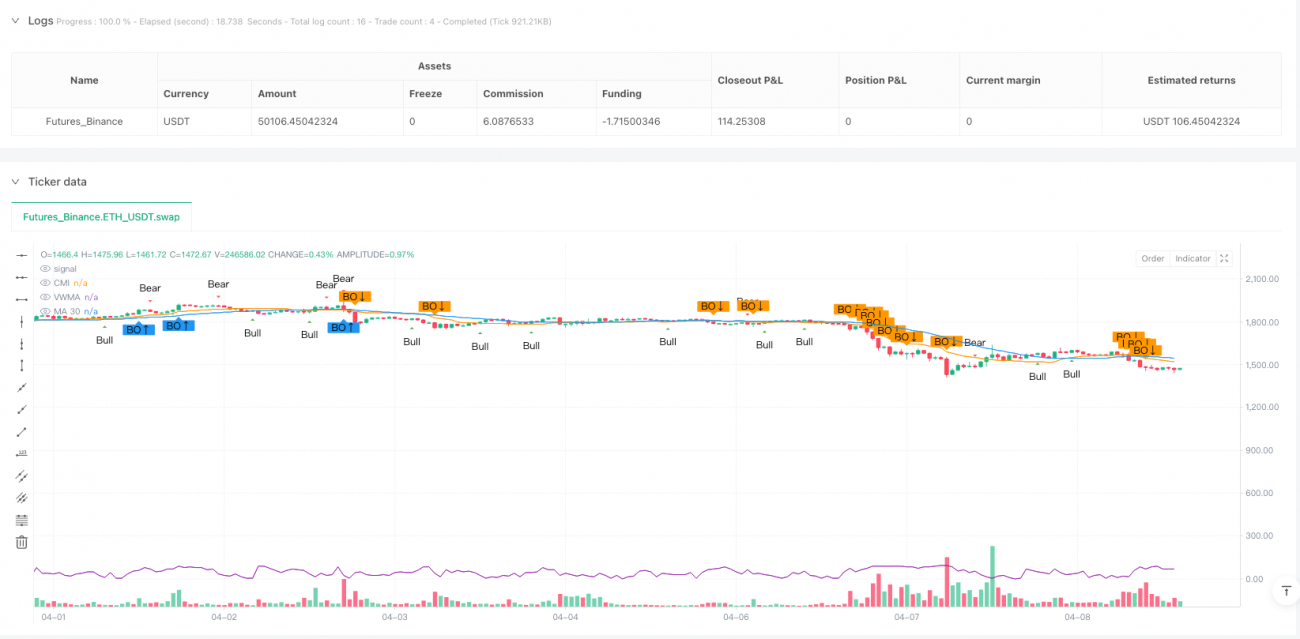Click the Funding sub-header

(621, 94)
